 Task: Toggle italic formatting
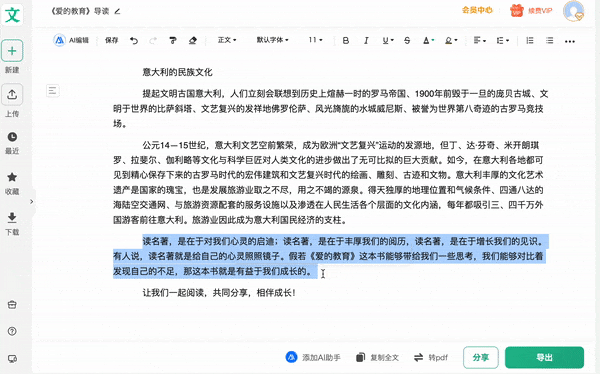pos(366,41)
